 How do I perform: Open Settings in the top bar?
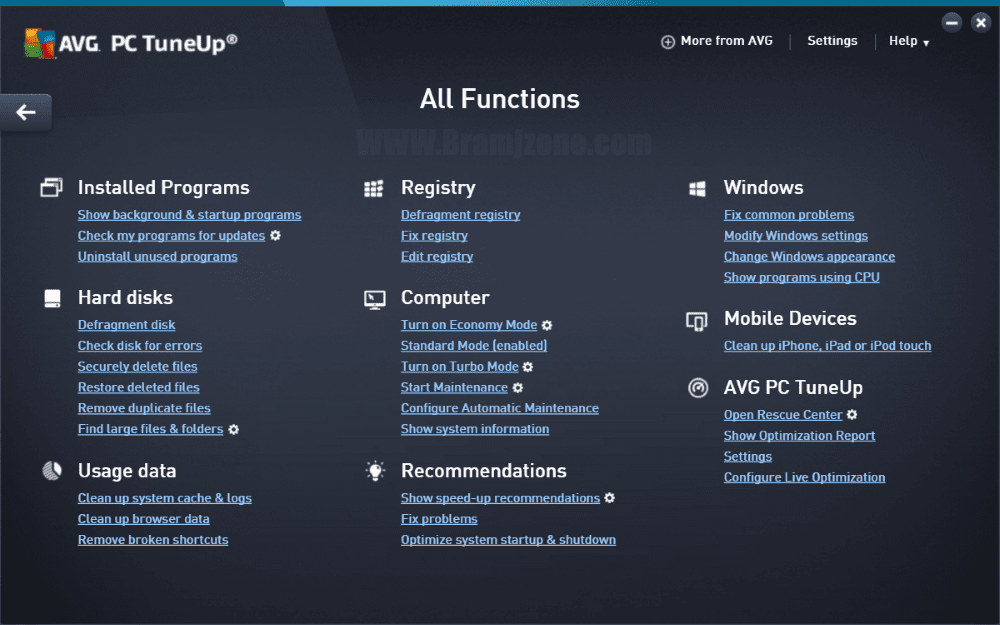[x=832, y=41]
